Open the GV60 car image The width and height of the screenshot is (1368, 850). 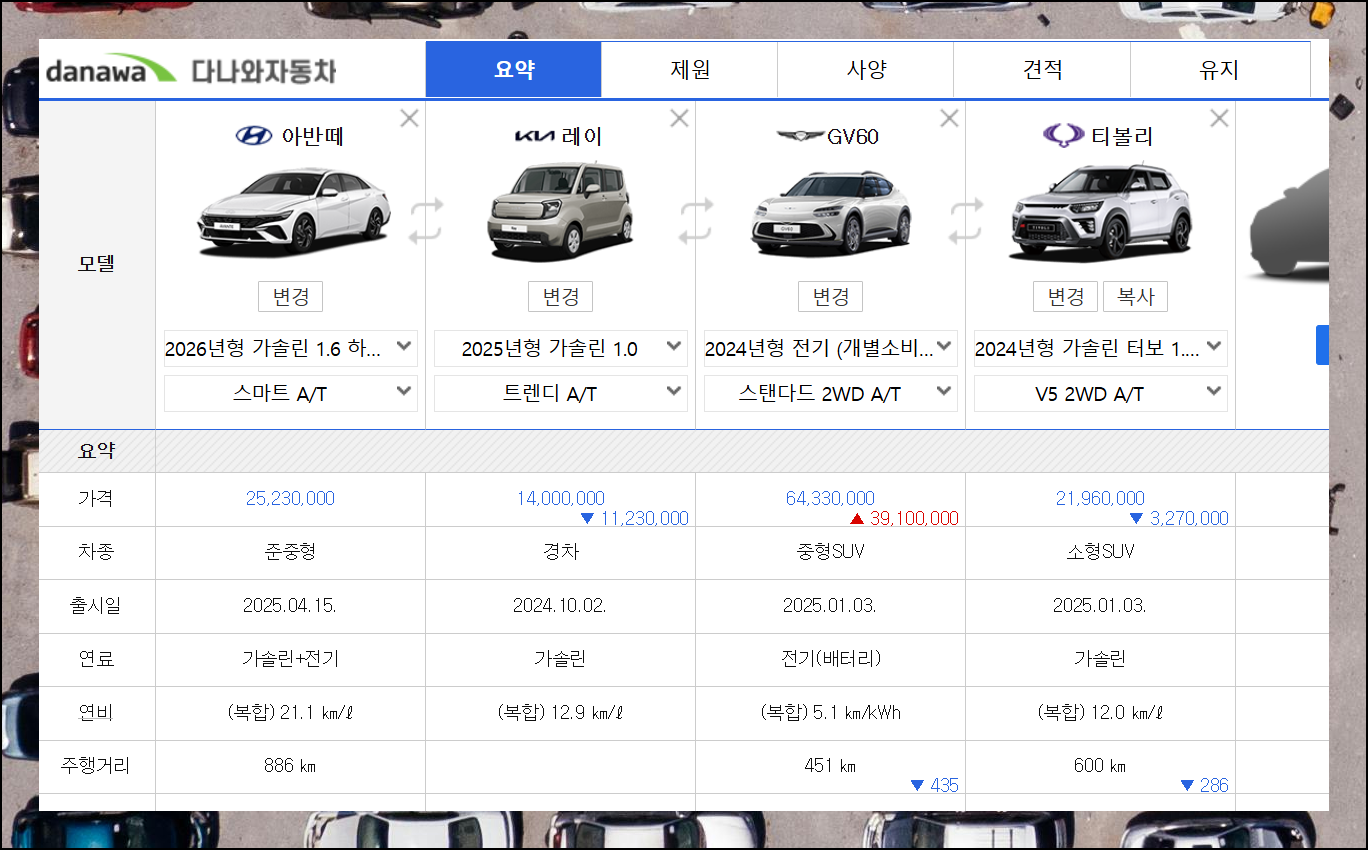coord(831,212)
